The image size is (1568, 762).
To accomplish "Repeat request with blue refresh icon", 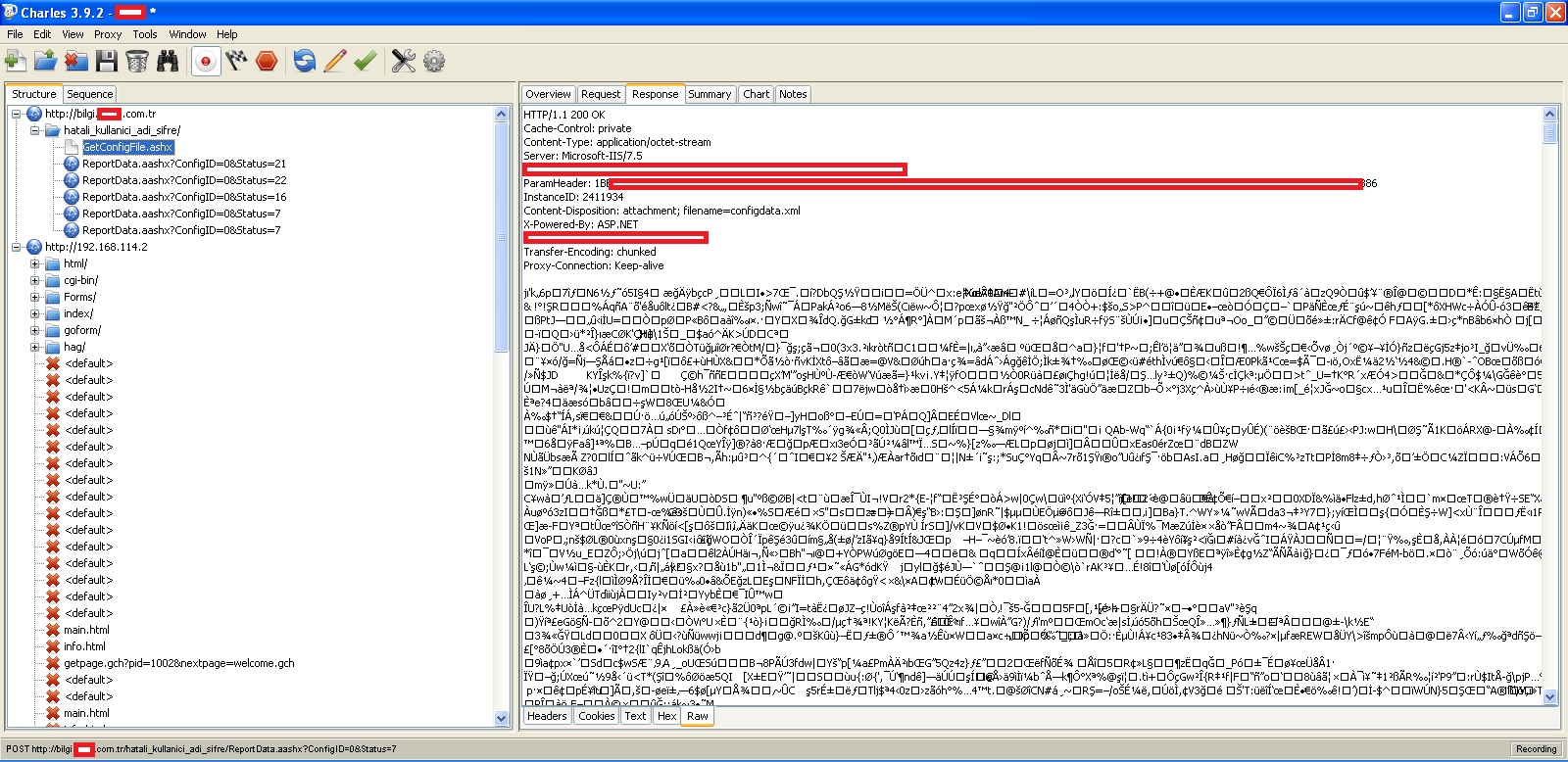I will click(305, 61).
